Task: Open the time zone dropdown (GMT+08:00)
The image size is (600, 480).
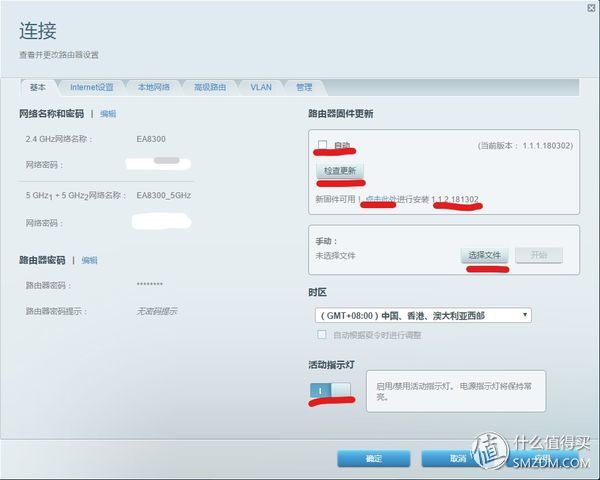Action: click(x=423, y=315)
